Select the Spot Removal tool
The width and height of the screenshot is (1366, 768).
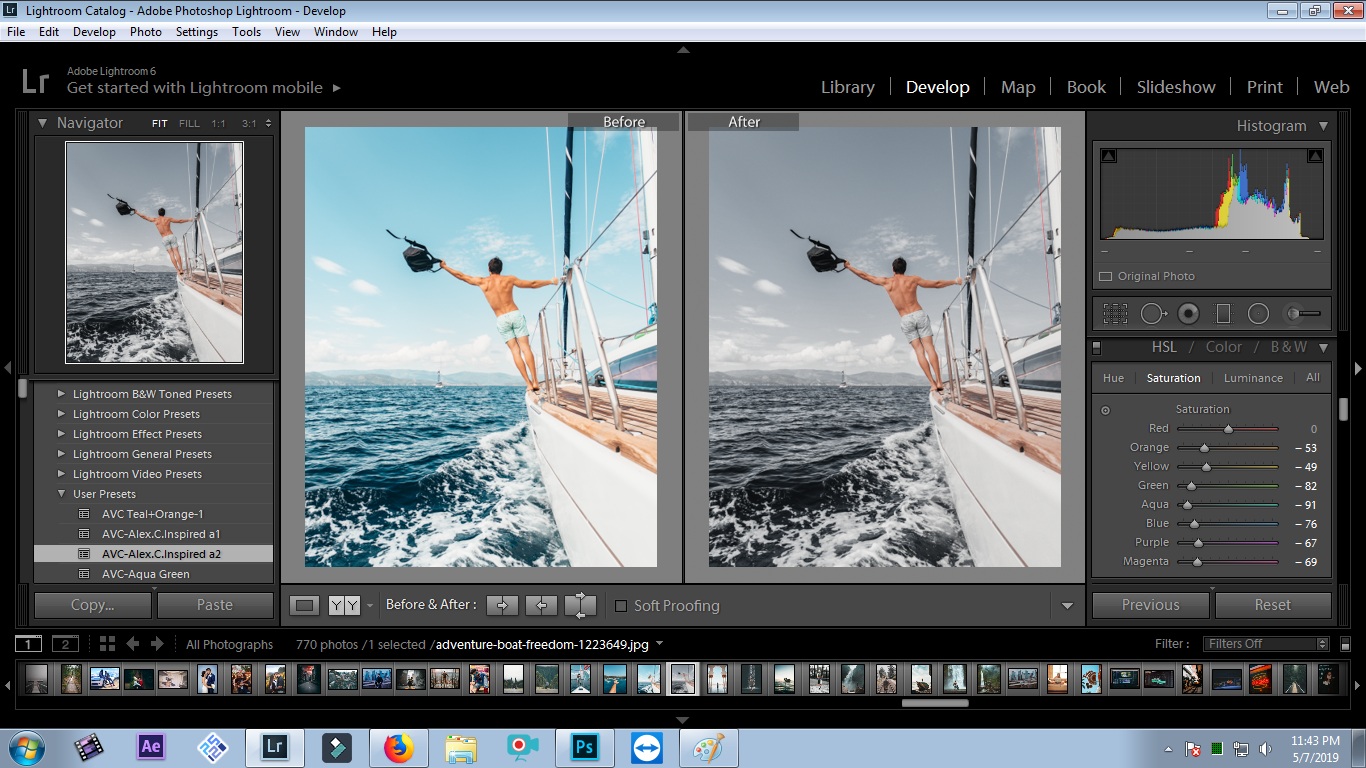tap(1153, 314)
